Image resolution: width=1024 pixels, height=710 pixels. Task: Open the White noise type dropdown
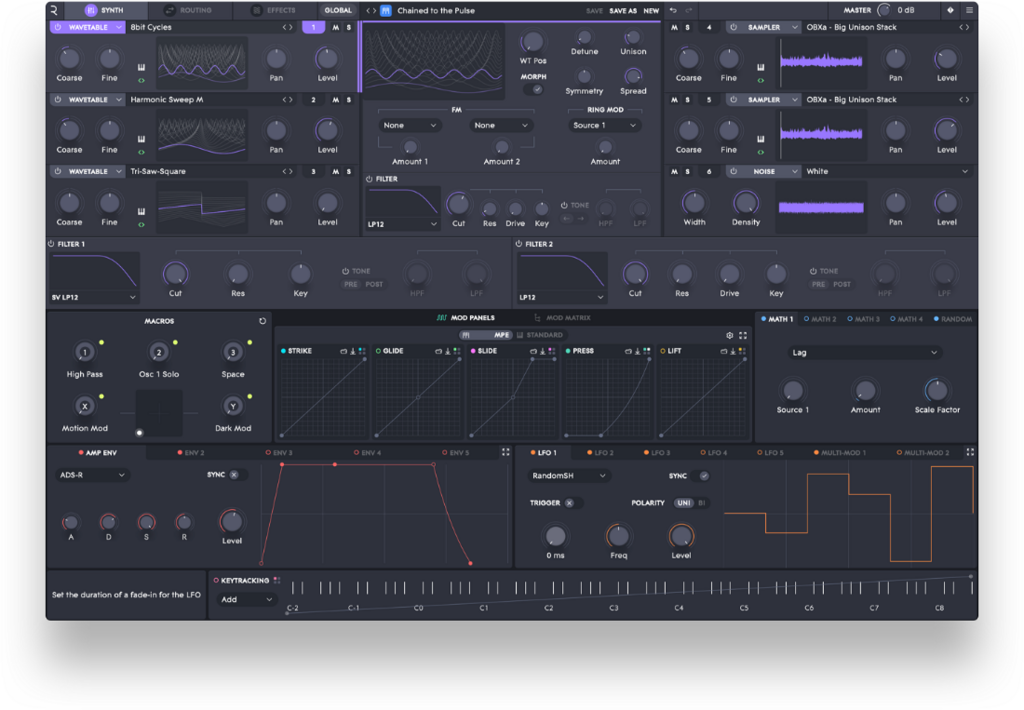(x=887, y=171)
